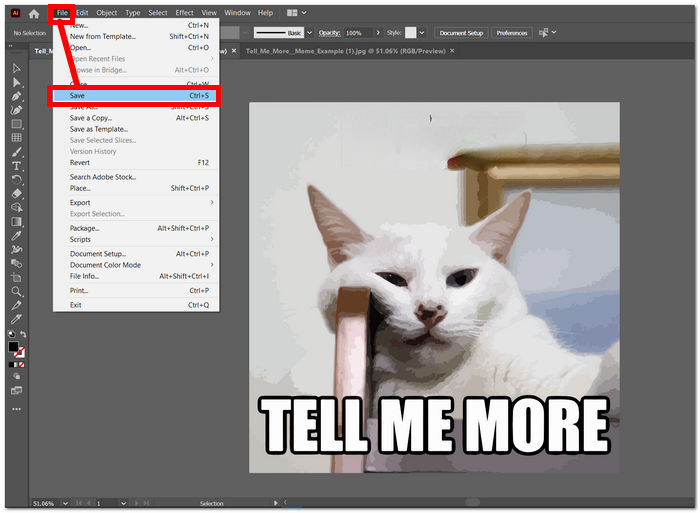Select the Eraser tool
This screenshot has height=513, width=700.
coord(17,193)
